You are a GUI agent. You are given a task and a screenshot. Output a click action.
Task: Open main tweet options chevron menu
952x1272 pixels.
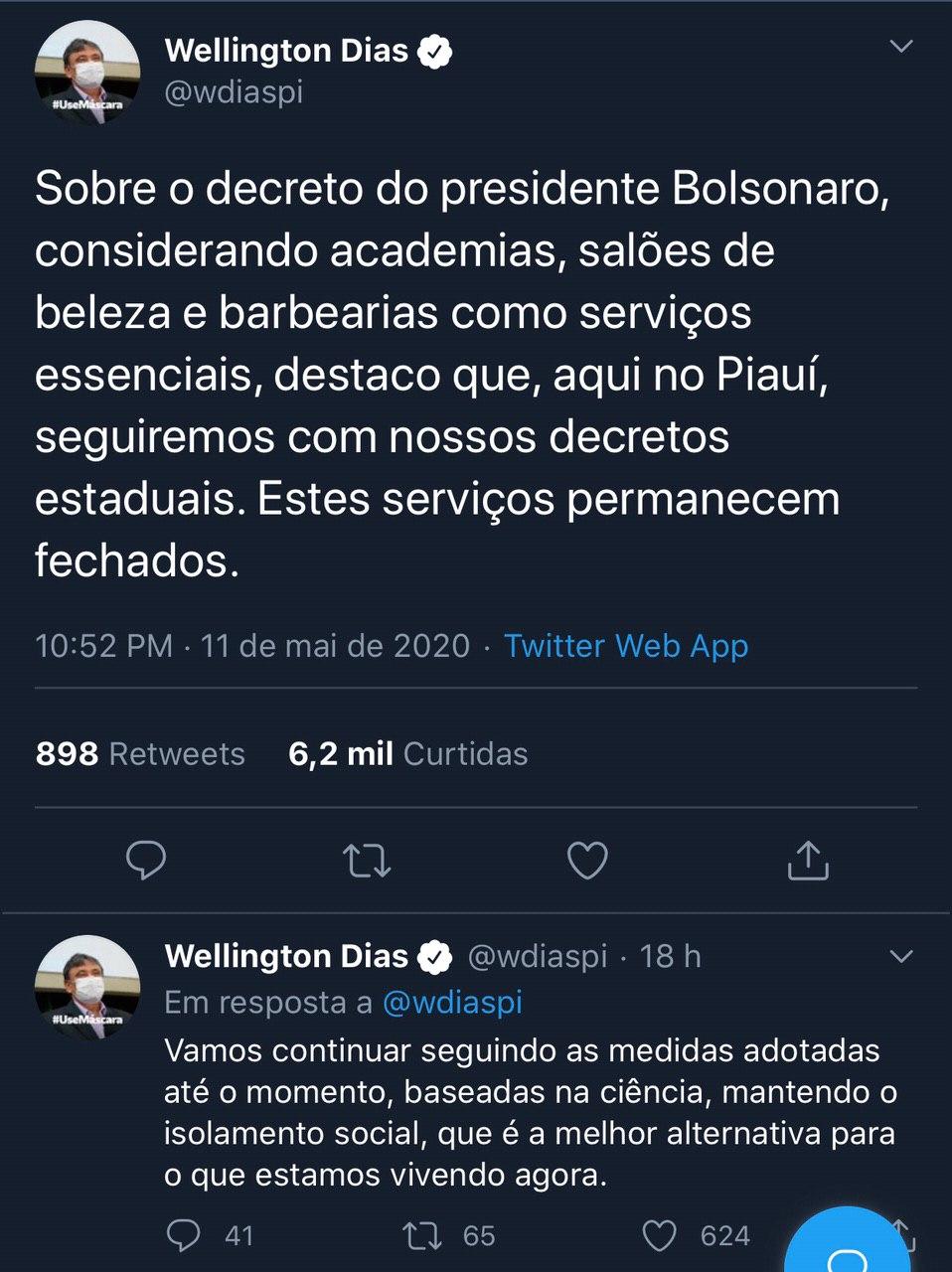[900, 47]
